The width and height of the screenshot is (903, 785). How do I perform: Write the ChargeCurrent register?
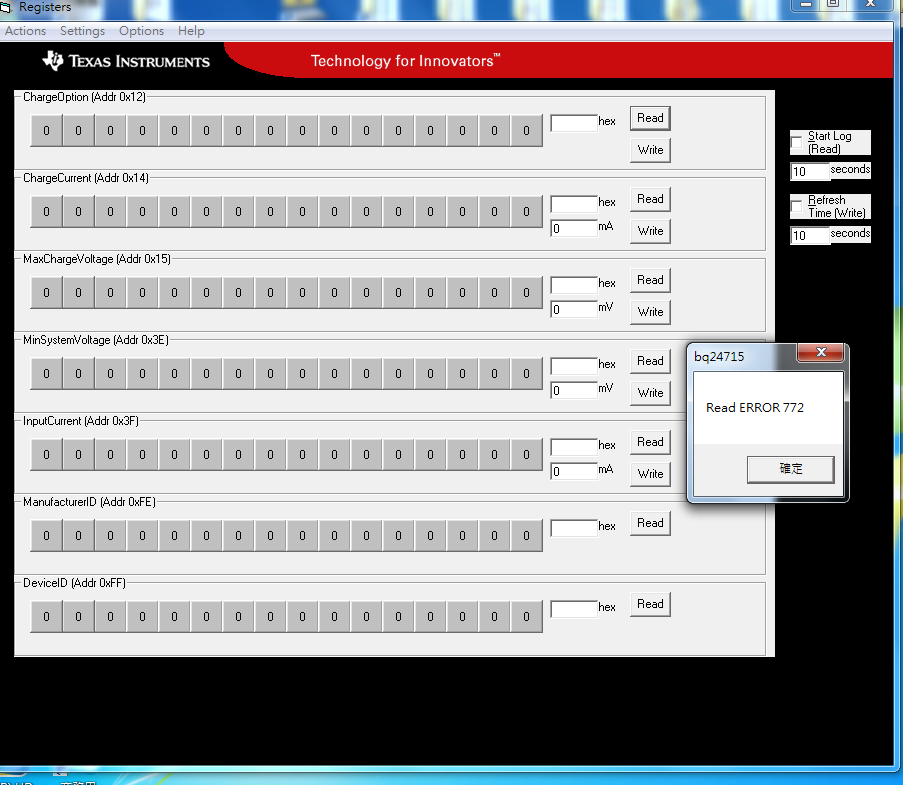coord(650,232)
